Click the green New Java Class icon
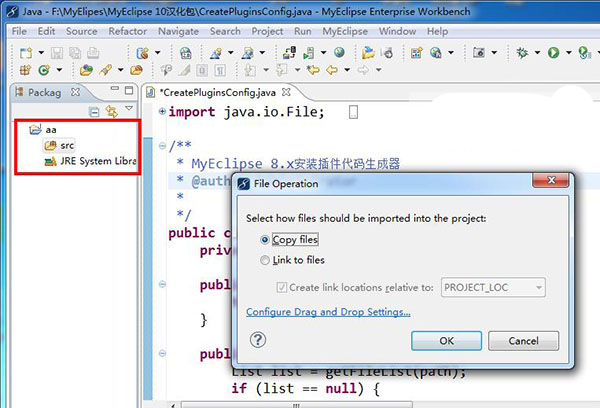Viewport: 600px width, 408px height. point(44,70)
